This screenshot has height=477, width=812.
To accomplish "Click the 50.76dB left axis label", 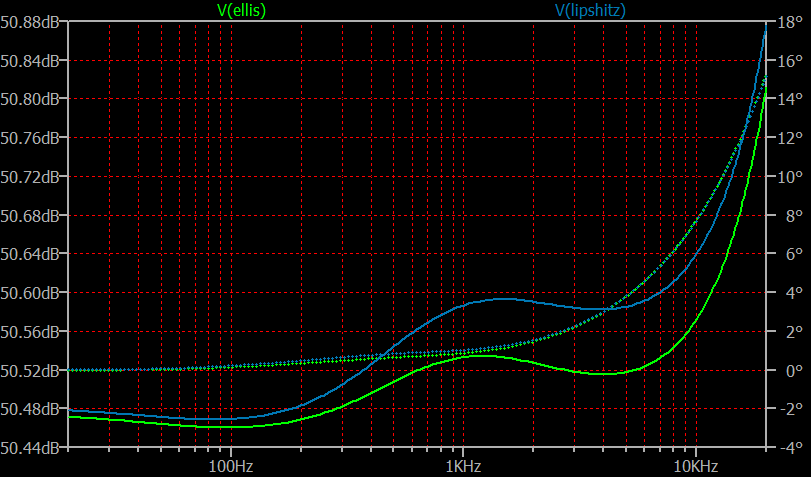I will (x=29, y=138).
